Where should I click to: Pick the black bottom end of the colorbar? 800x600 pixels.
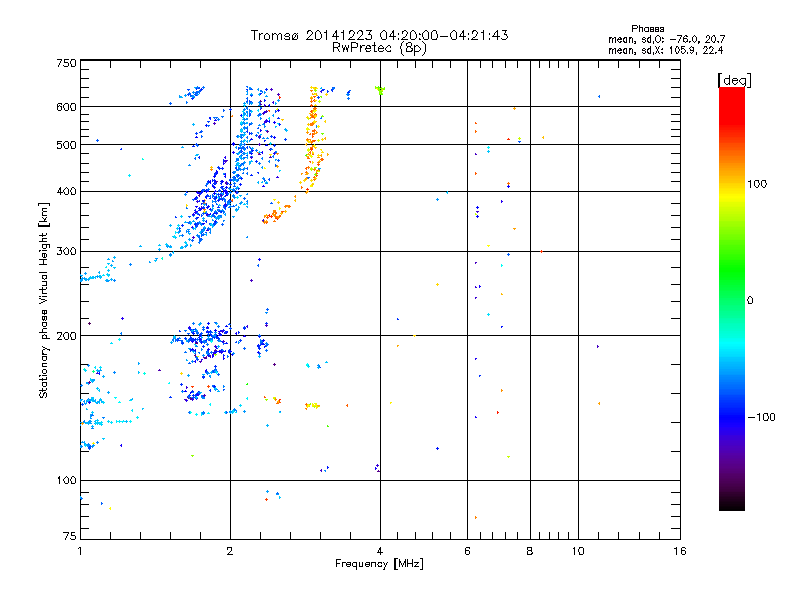point(732,505)
